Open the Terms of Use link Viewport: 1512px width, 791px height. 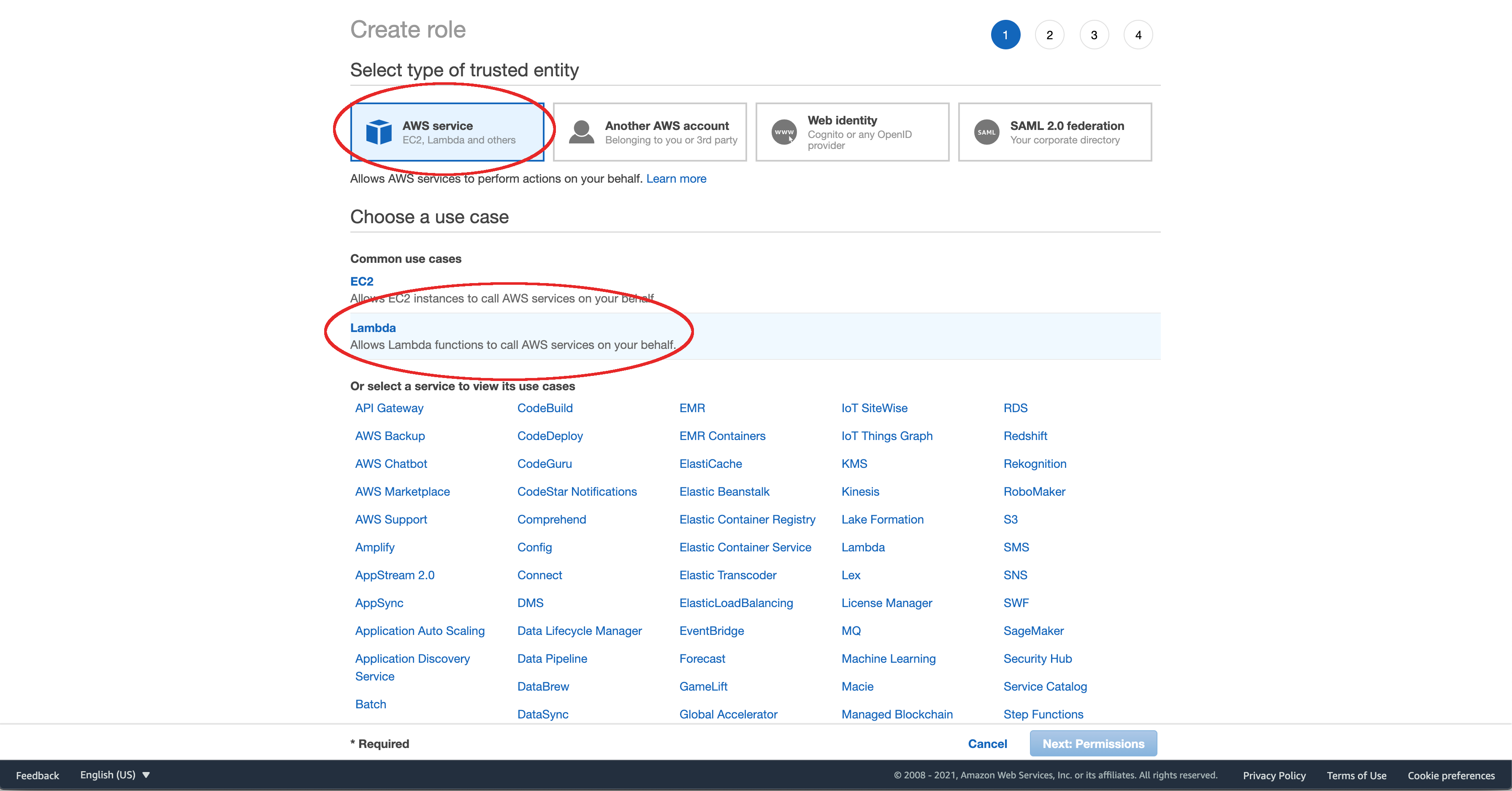1357,775
